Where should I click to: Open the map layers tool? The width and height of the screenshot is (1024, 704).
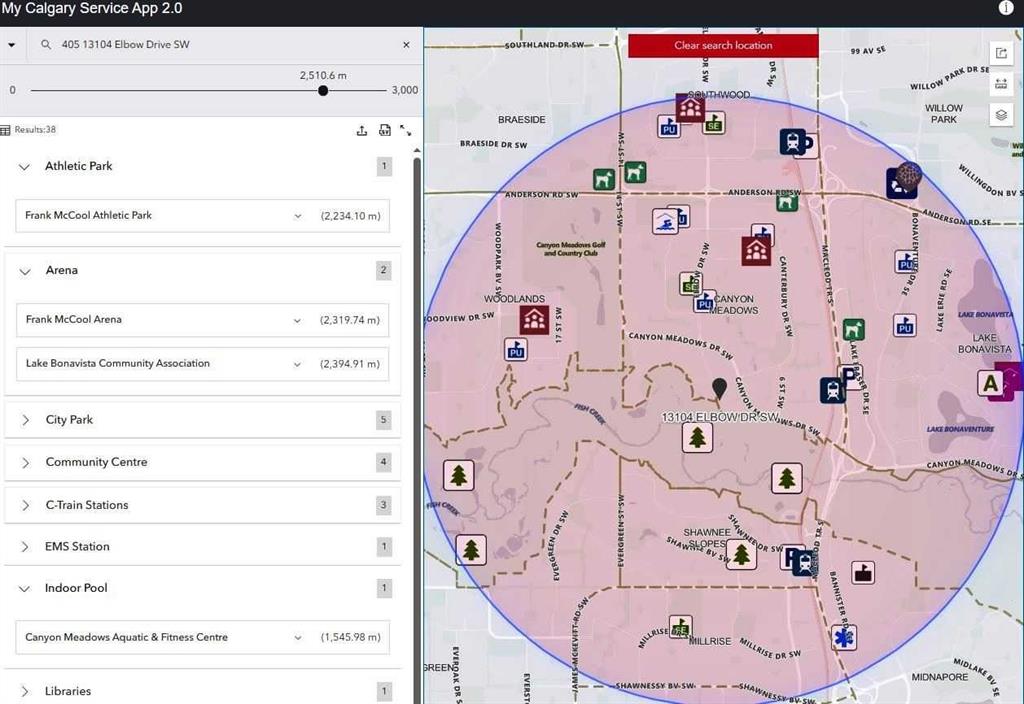[1001, 115]
